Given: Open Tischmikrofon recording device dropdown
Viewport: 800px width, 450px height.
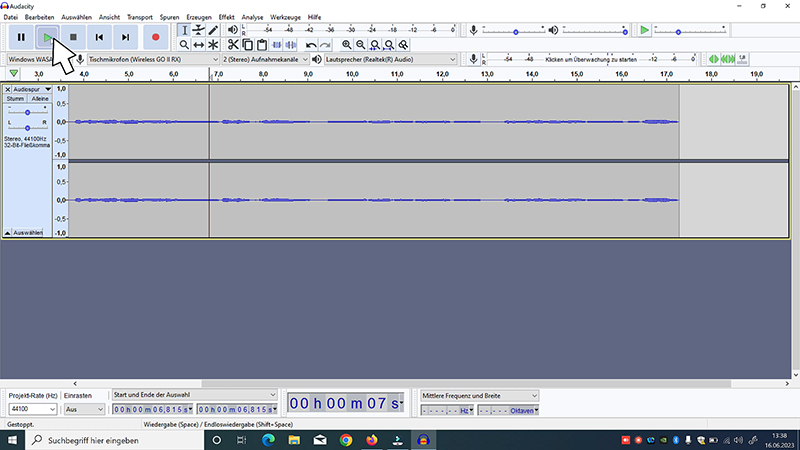Looking at the screenshot, I should coord(154,59).
